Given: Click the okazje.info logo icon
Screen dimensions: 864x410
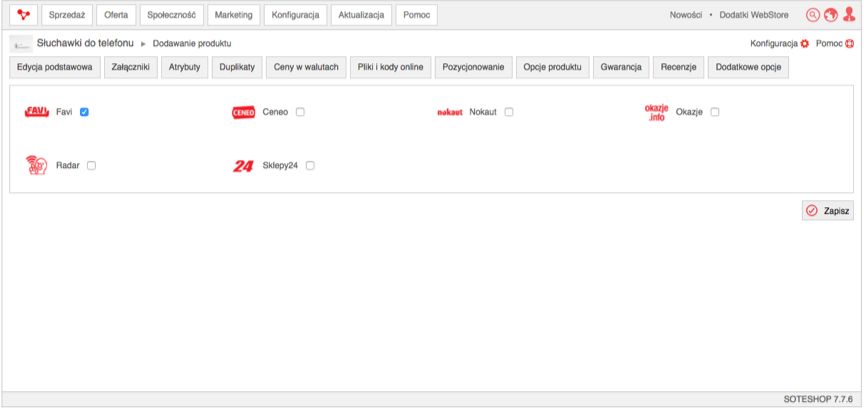Looking at the screenshot, I should pyautogui.click(x=656, y=112).
